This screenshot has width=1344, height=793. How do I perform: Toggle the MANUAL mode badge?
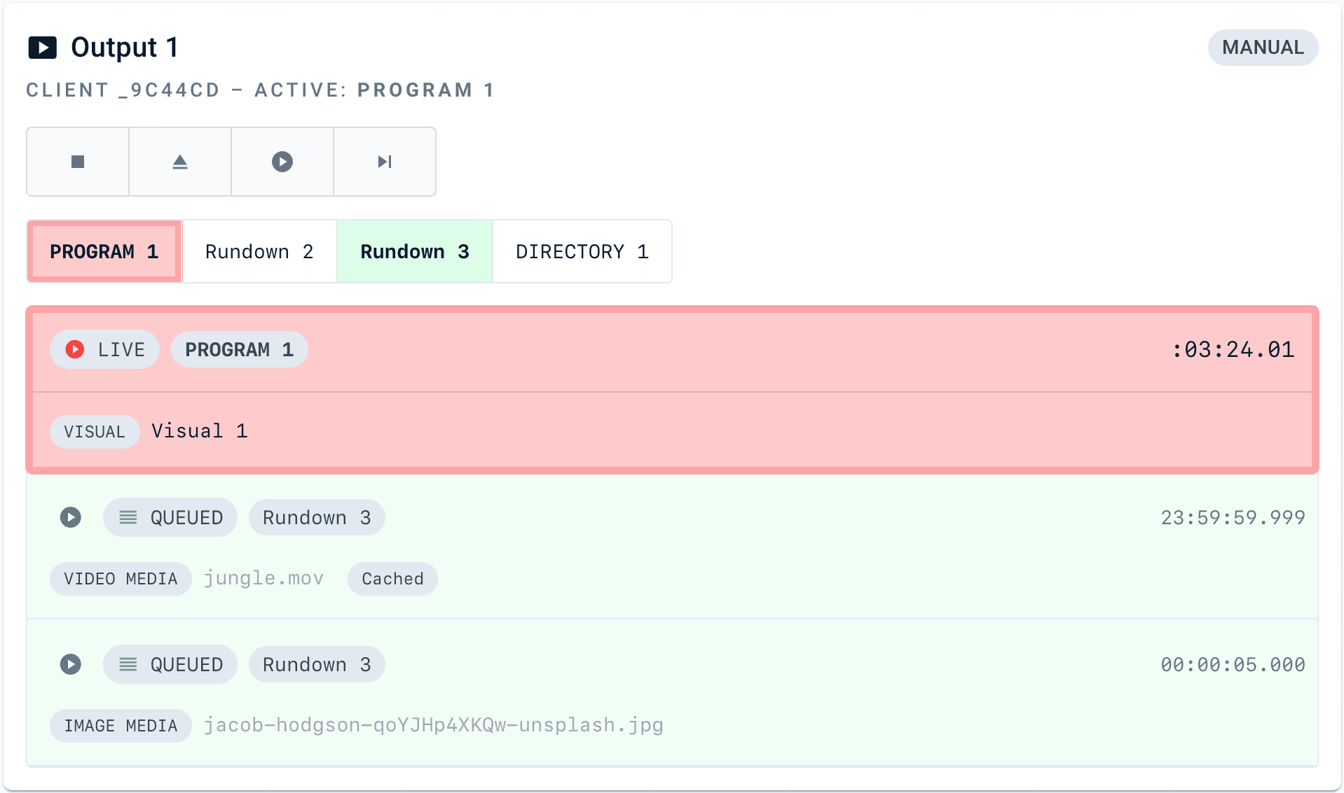point(1262,47)
